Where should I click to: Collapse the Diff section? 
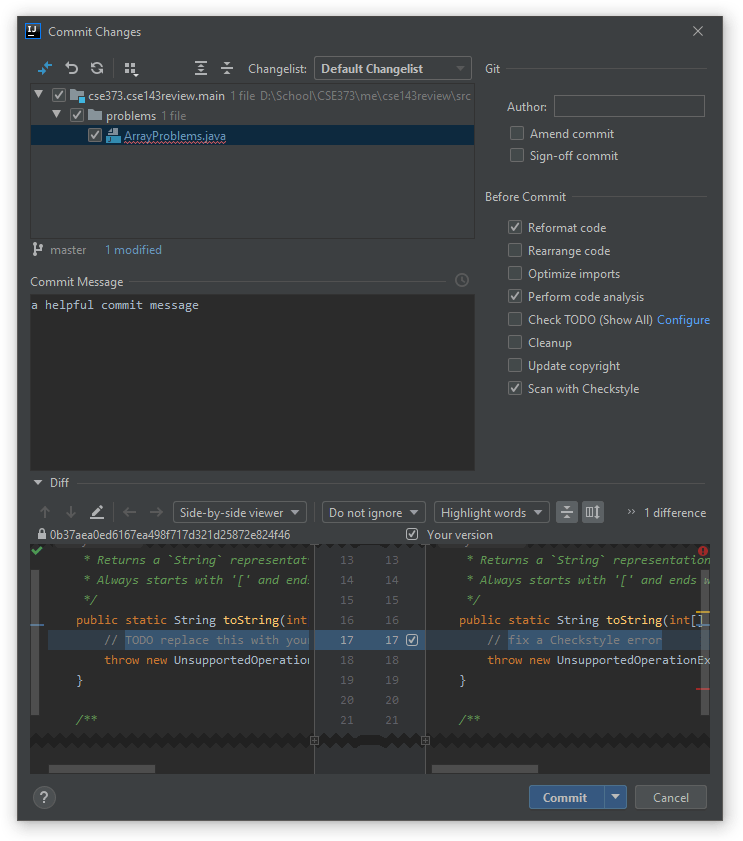(x=38, y=483)
